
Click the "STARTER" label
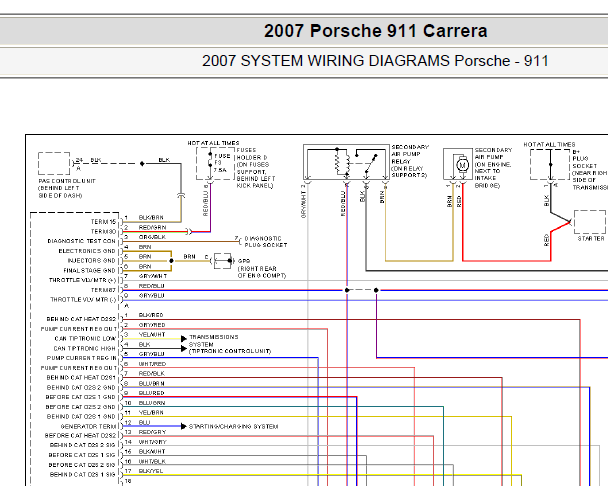pyautogui.click(x=591, y=239)
